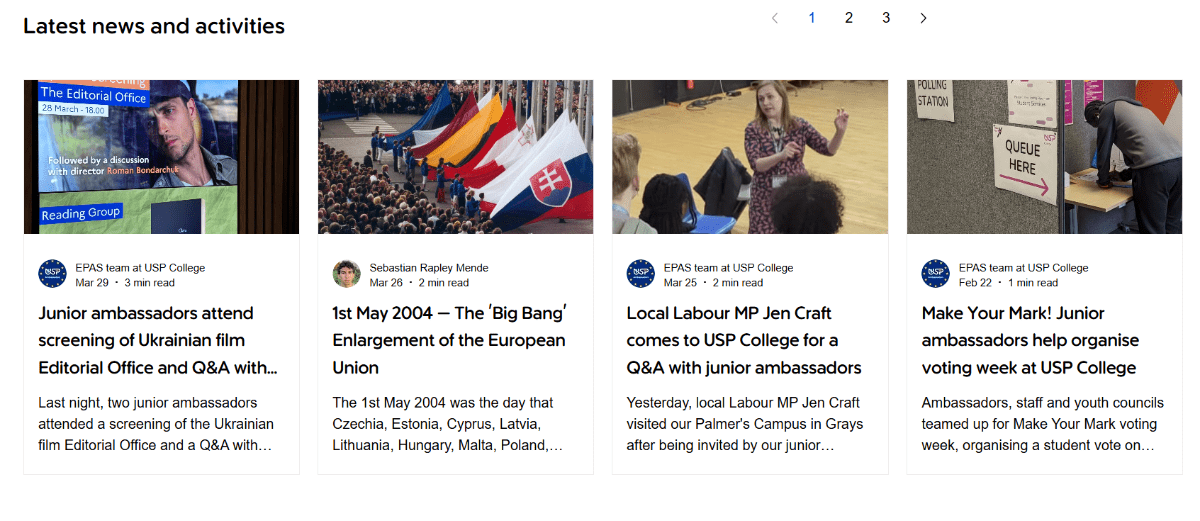Click the previous page chevron arrow
The width and height of the screenshot is (1200, 521).
[x=774, y=18]
